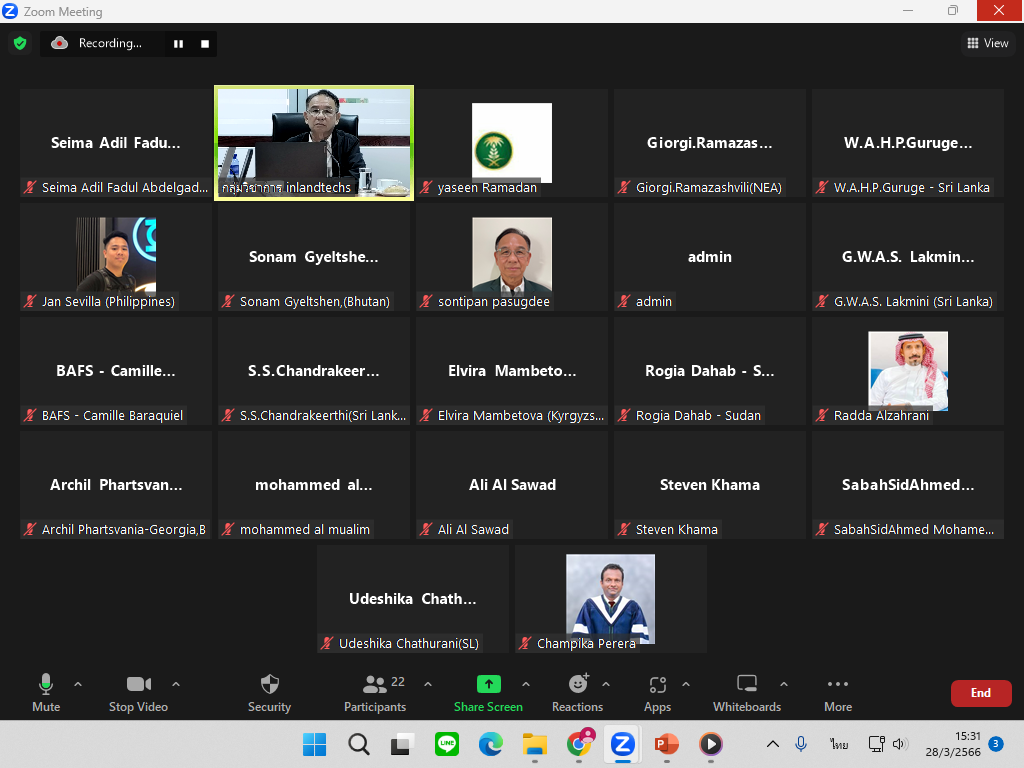Select Champika Perera's profile picture tile
This screenshot has width=1024, height=768.
click(x=611, y=599)
